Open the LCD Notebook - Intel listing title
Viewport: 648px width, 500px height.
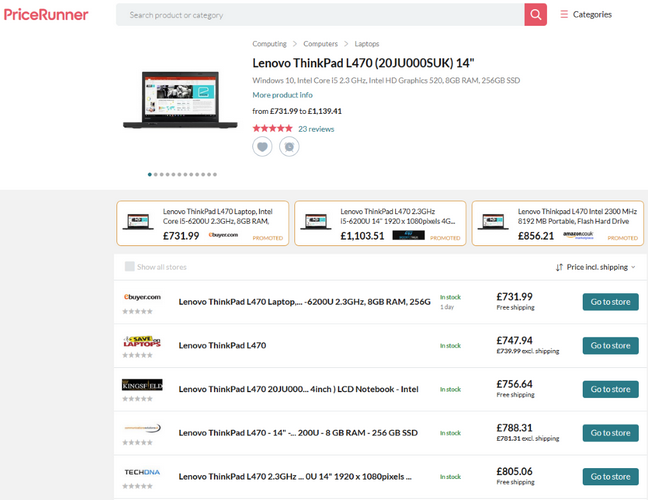click(298, 389)
